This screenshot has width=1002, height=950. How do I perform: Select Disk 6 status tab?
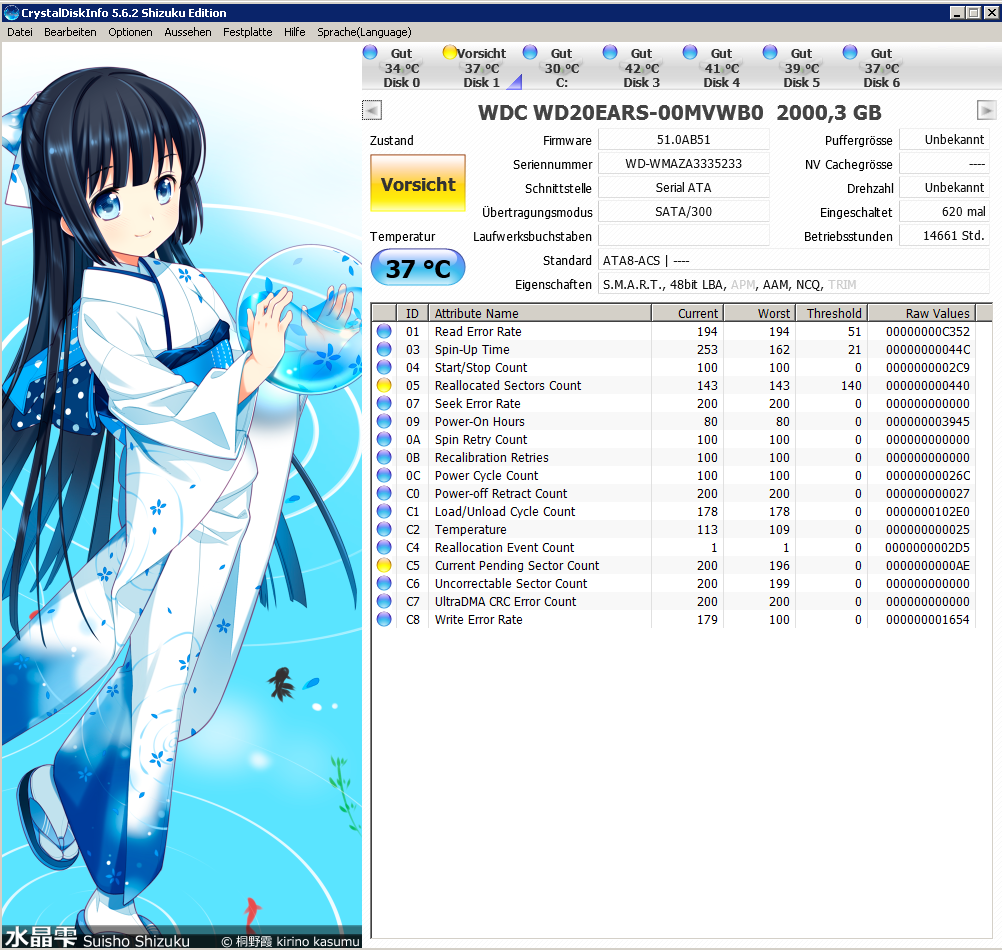point(881,67)
